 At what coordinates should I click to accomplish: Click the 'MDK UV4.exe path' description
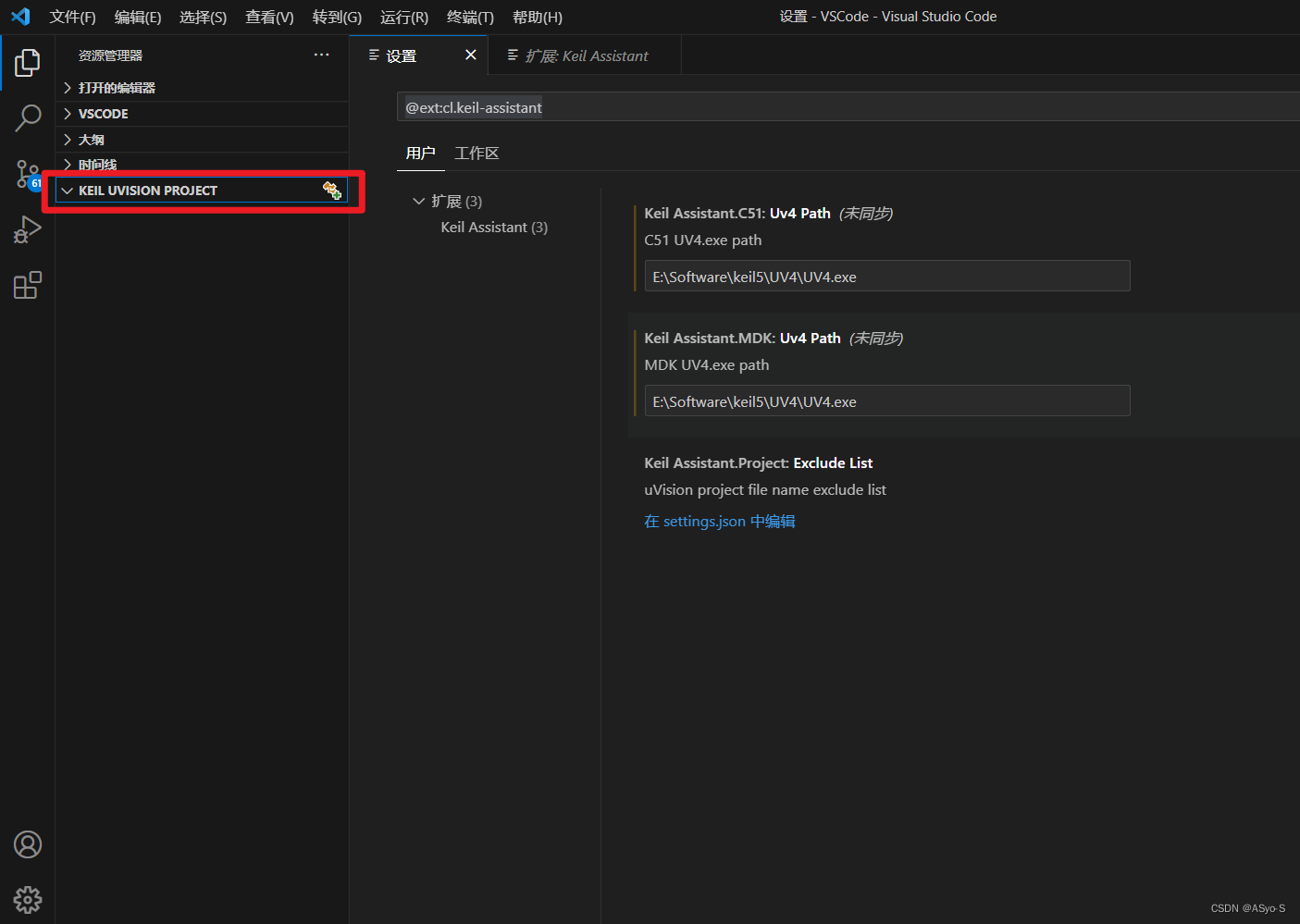(x=707, y=365)
